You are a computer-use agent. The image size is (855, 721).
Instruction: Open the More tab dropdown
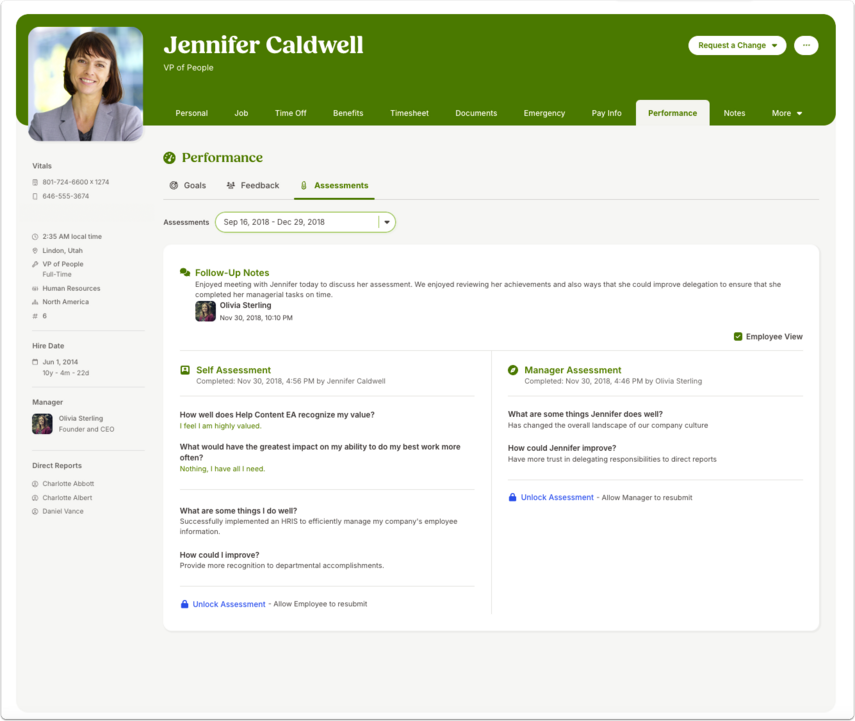click(786, 113)
